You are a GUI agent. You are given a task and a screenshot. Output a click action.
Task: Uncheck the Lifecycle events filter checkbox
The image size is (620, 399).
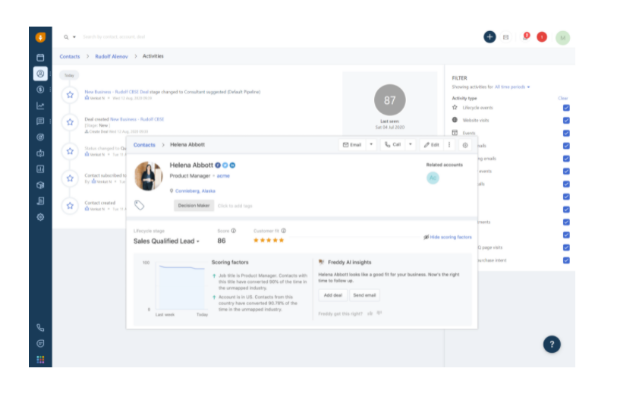[566, 108]
